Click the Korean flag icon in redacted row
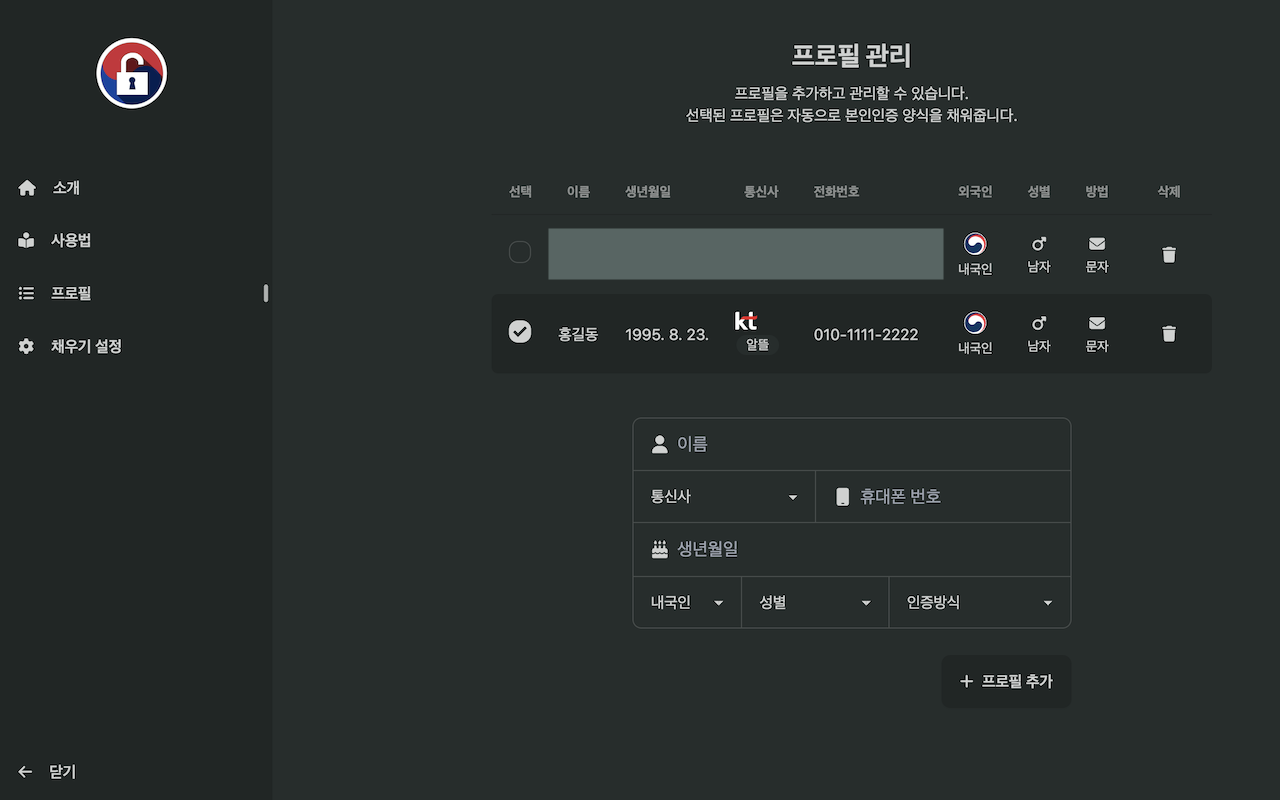The height and width of the screenshot is (800, 1280). click(x=975, y=244)
